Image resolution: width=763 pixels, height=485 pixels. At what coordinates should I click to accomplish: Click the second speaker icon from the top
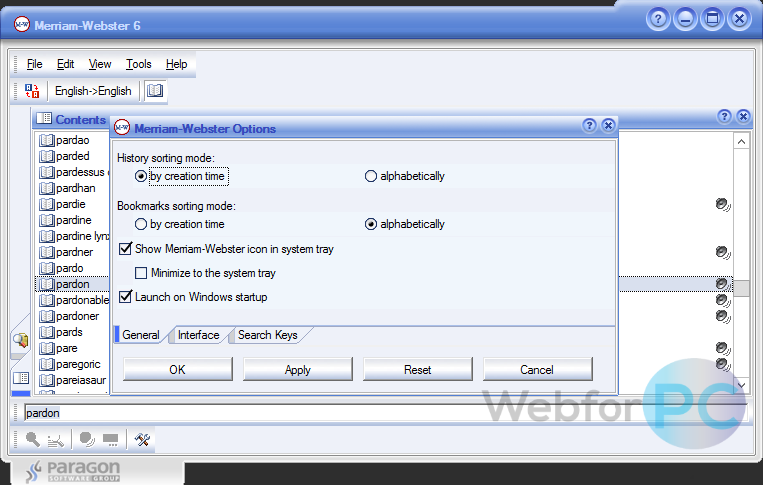click(723, 252)
